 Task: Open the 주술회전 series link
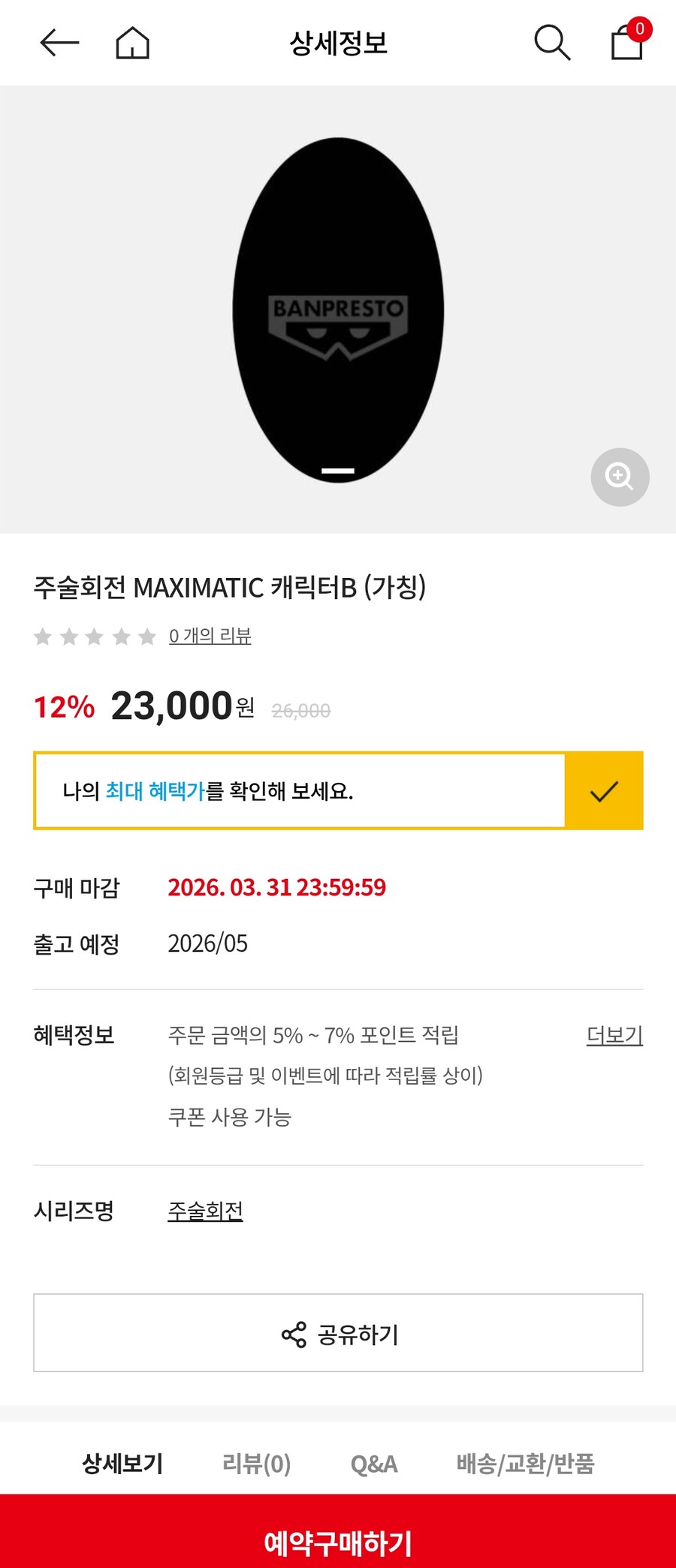(x=204, y=1210)
